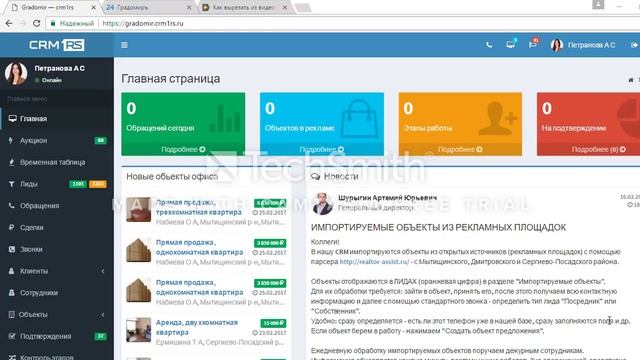Click author name Шурыгин Артемий Юрьевич
Image resolution: width=640 pixels, height=360 pixels.
[387, 198]
